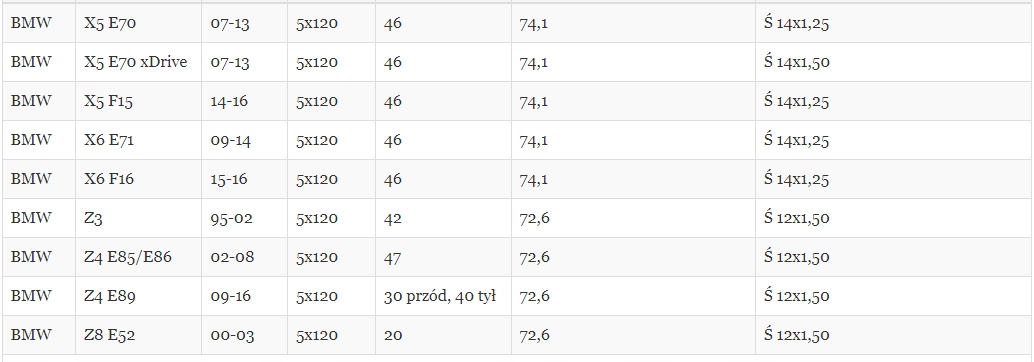1034x362 pixels.
Task: Click BMW in the Z8 E52 row
Action: pos(31,335)
